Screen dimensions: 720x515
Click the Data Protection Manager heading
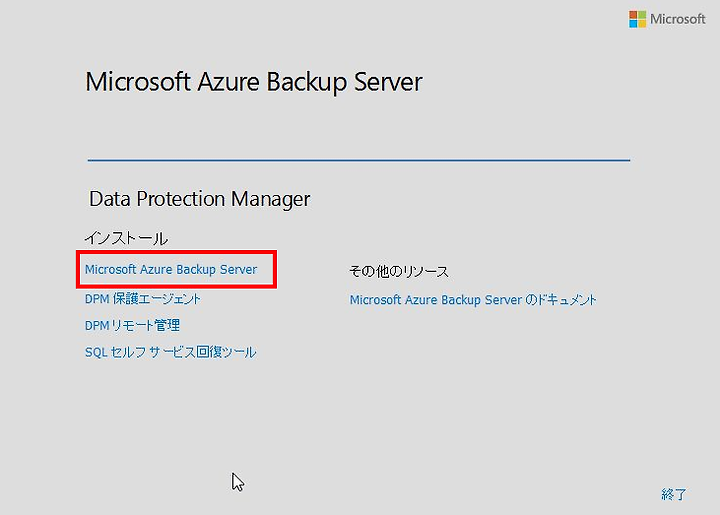[200, 199]
